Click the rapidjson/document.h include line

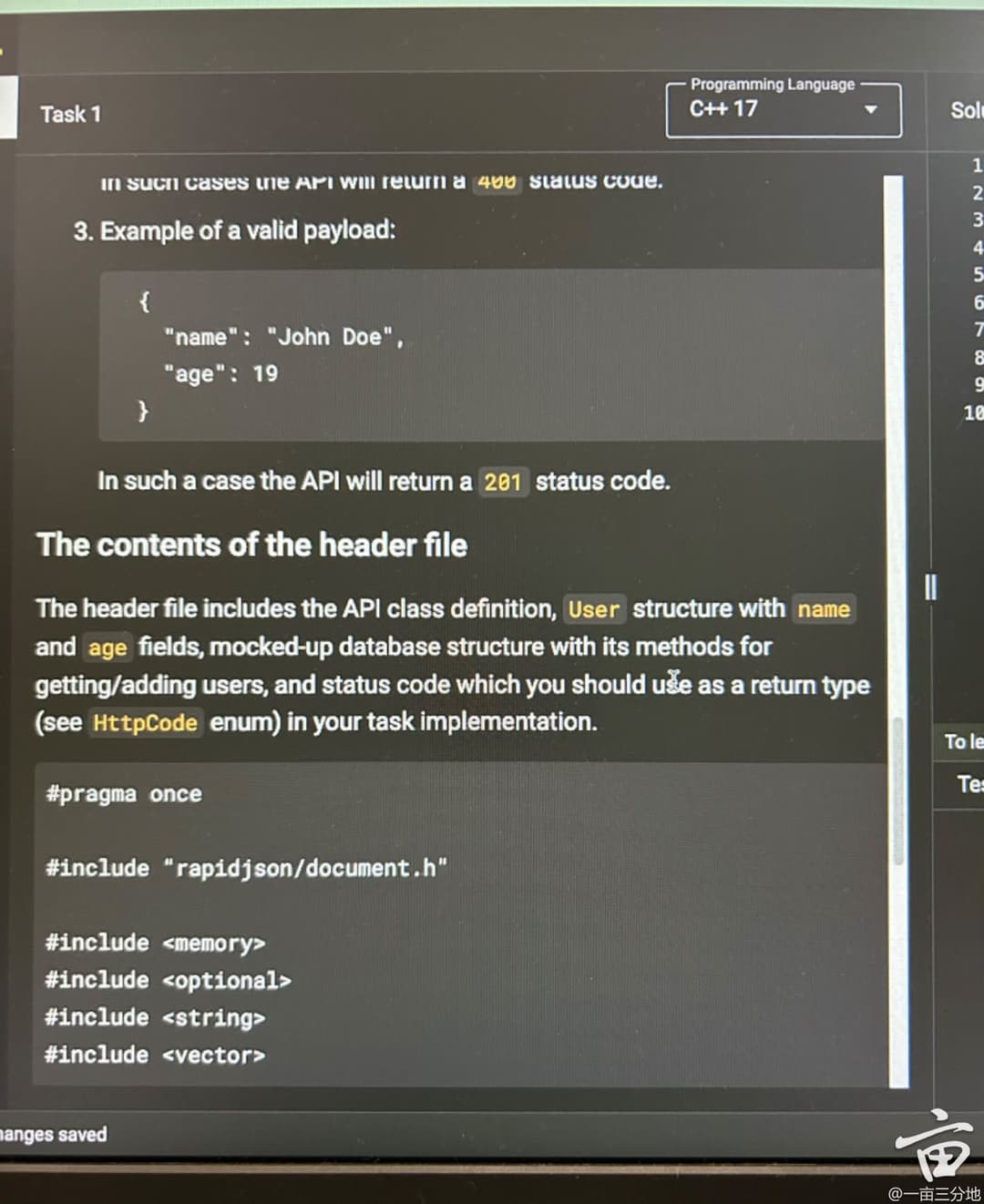pos(246,868)
